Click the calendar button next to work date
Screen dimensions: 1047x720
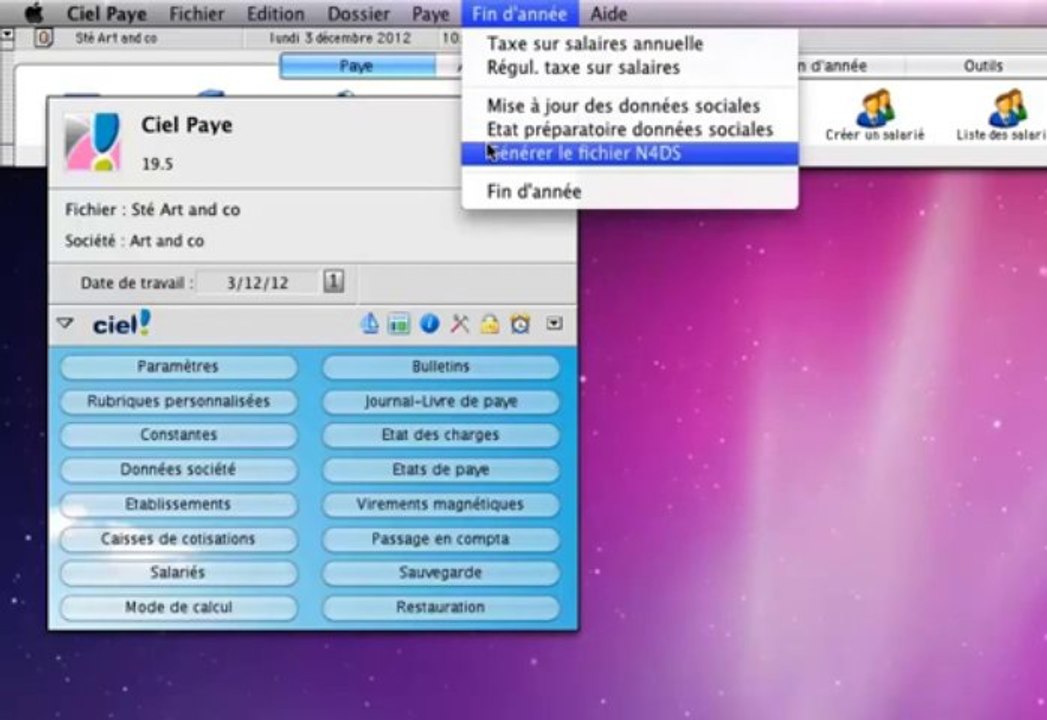coord(334,281)
